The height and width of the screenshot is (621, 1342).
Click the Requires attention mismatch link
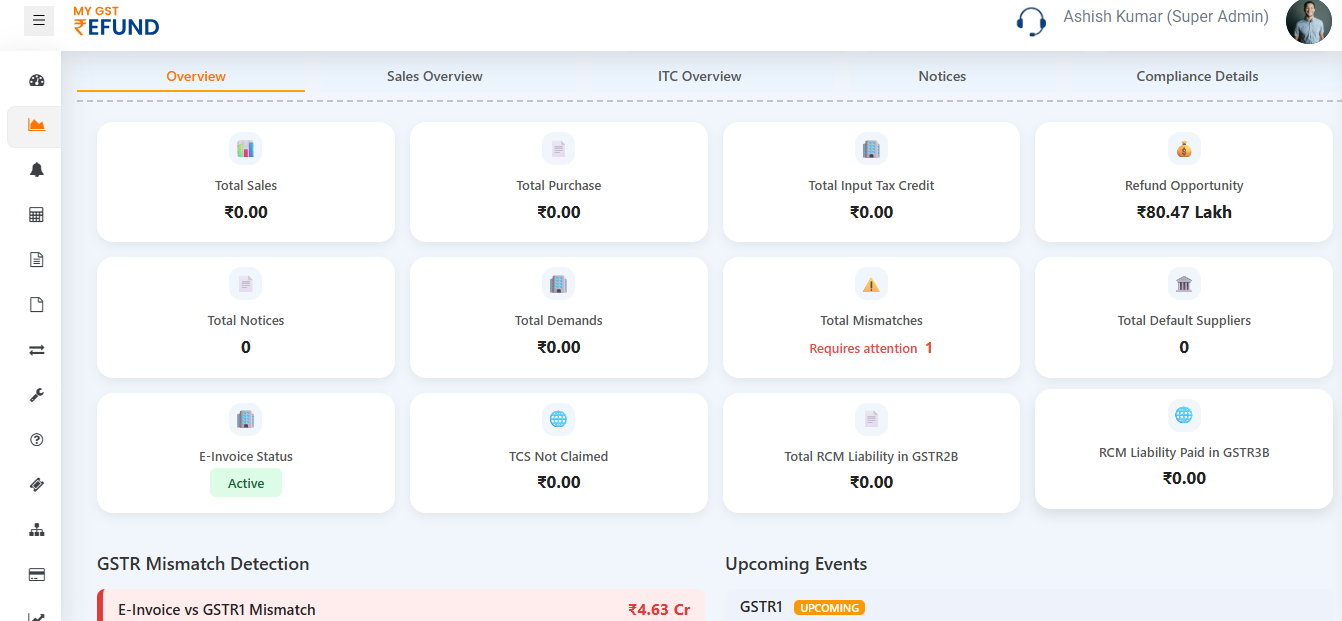click(x=871, y=347)
